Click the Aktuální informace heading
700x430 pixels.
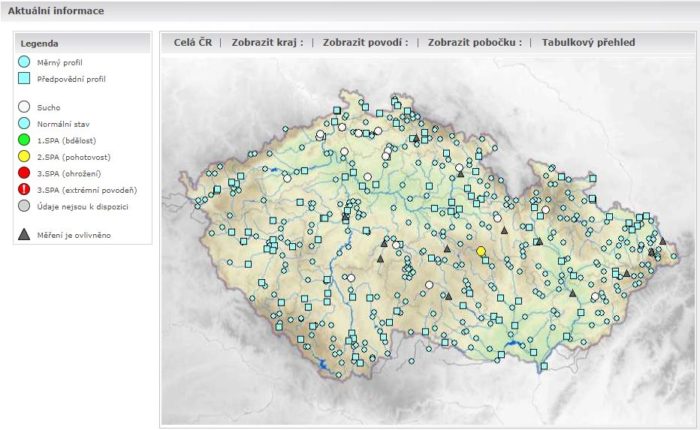pyautogui.click(x=56, y=11)
